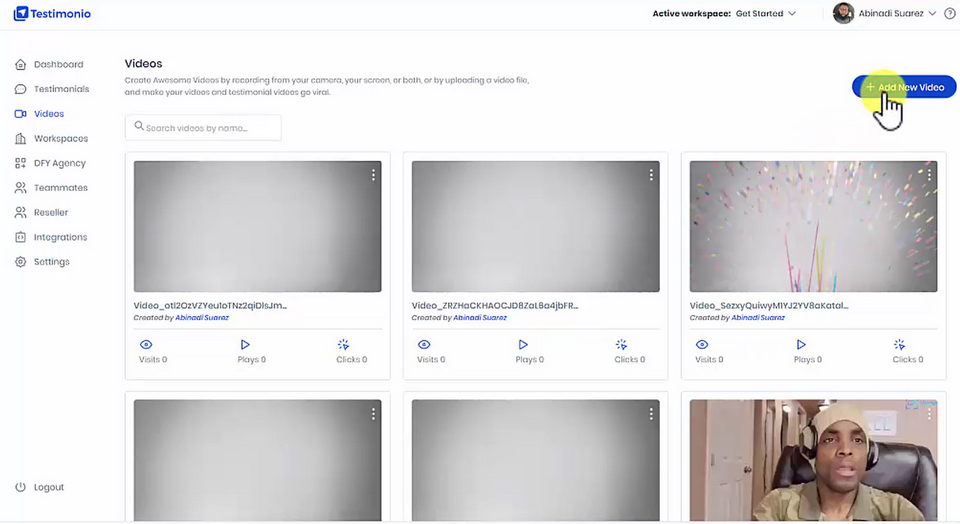The height and width of the screenshot is (524, 960).
Task: Open DFY Agency in the sidebar
Action: 60,163
